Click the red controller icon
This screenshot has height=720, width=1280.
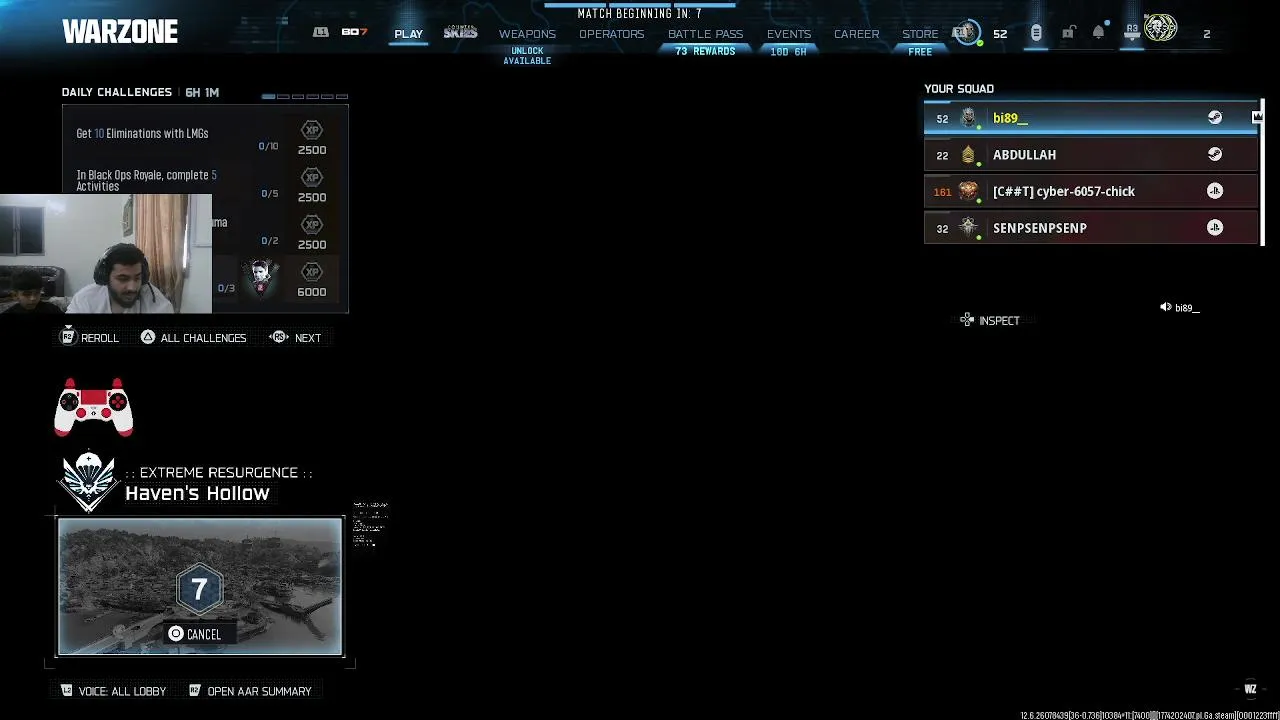(x=94, y=407)
